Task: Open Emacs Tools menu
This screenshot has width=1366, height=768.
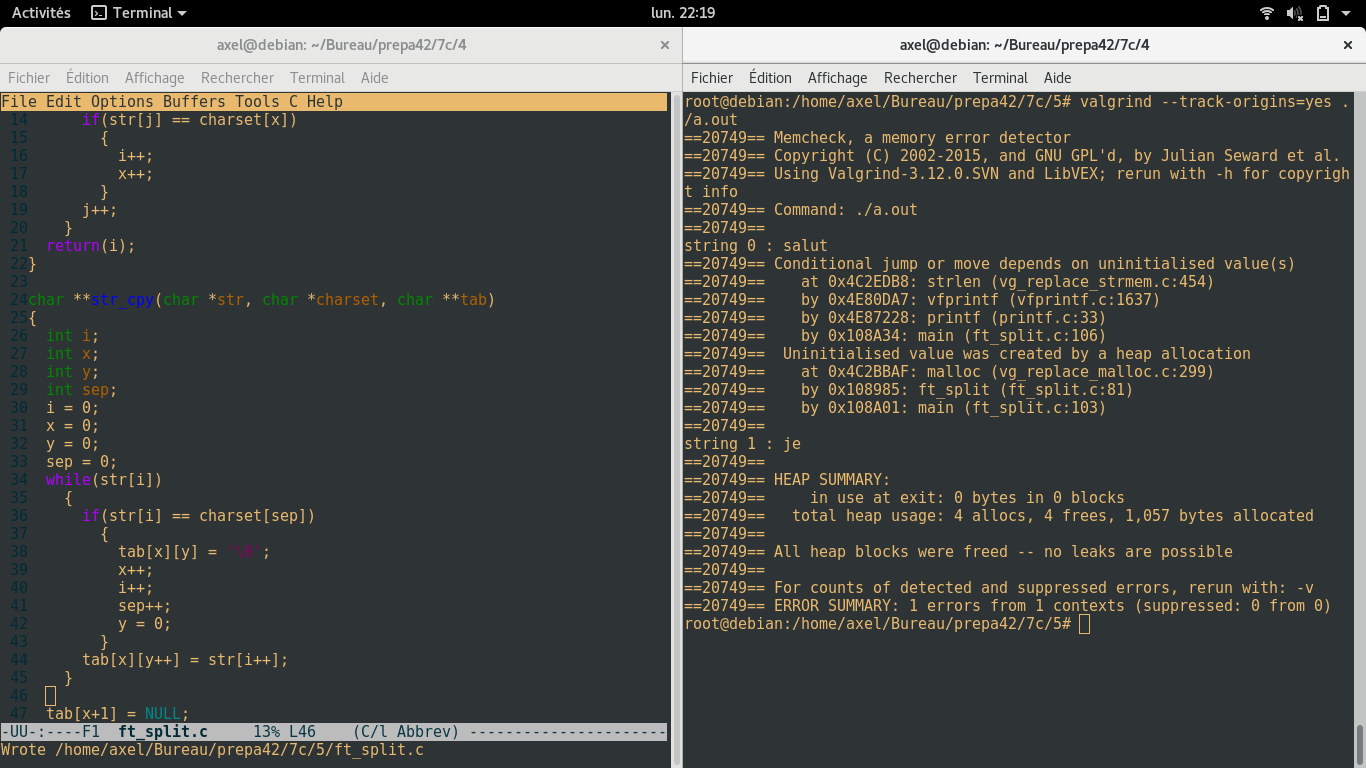Action: (x=257, y=102)
